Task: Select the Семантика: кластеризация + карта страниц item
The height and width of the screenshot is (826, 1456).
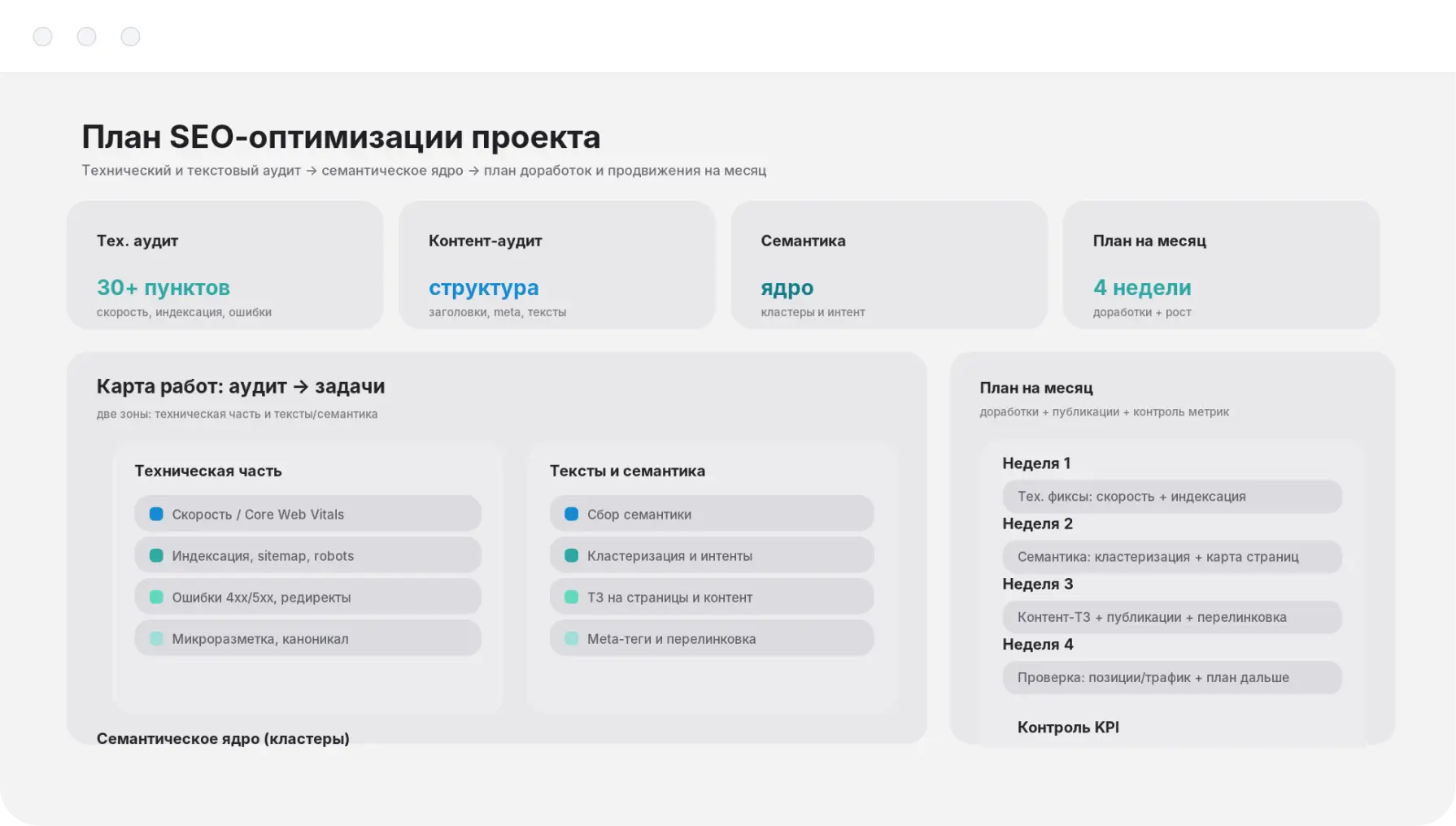Action: [1171, 557]
